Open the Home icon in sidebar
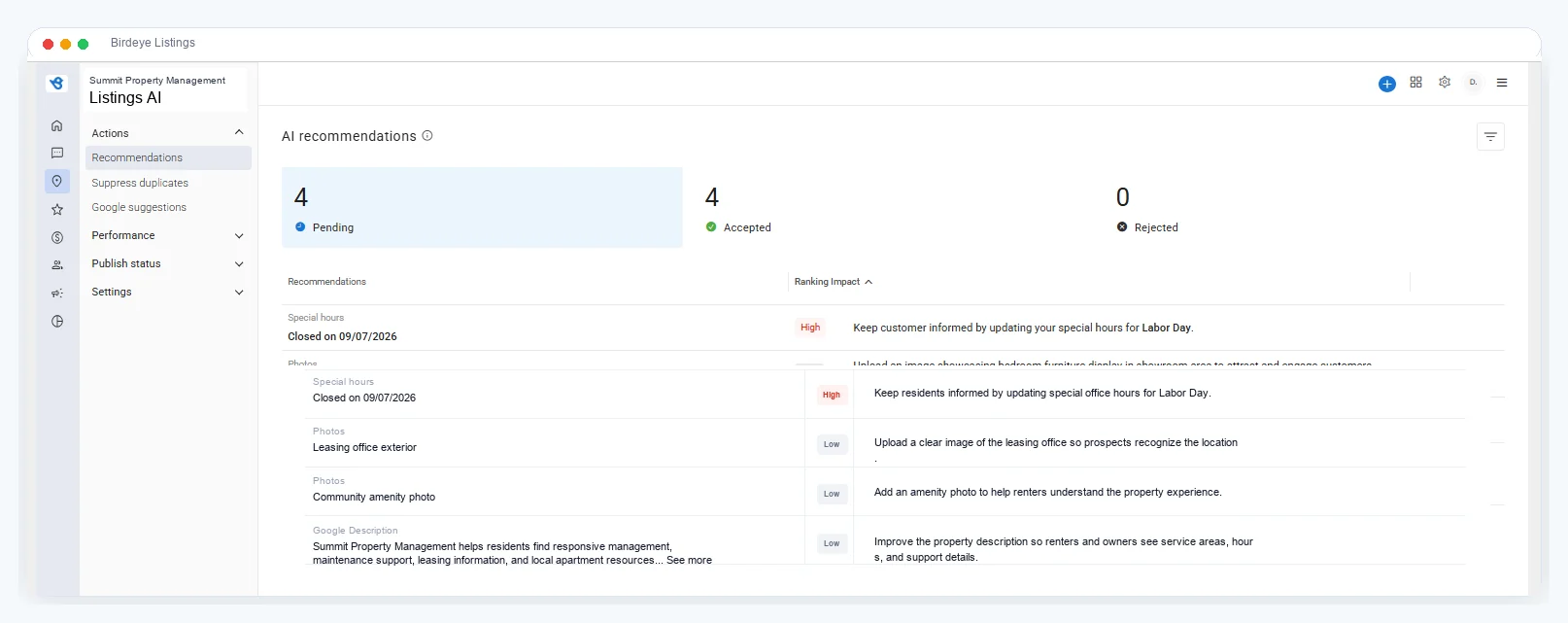 click(x=57, y=125)
